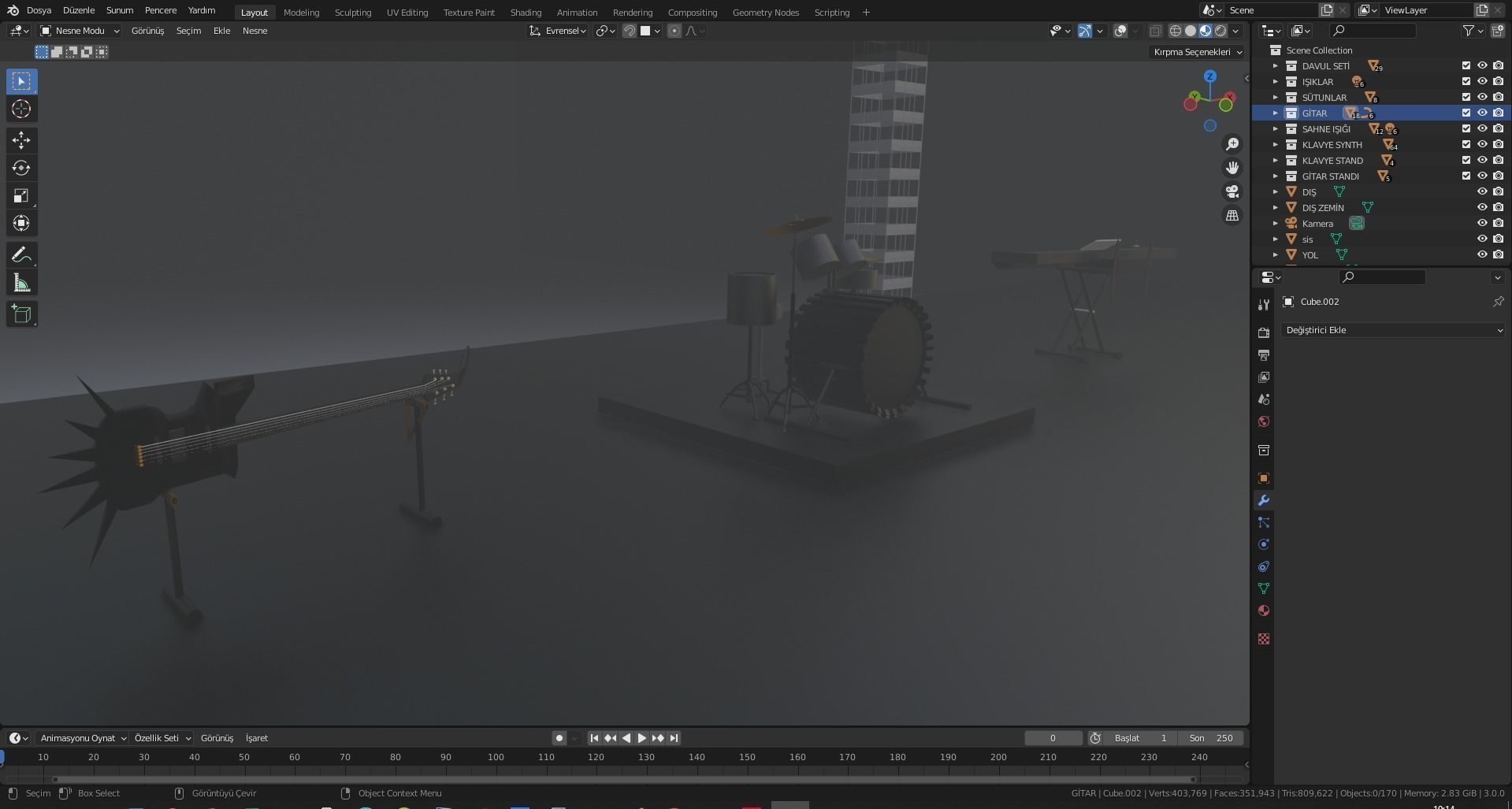Switch to the Geometry Nodes tab
The image size is (1512, 809).
click(x=765, y=12)
